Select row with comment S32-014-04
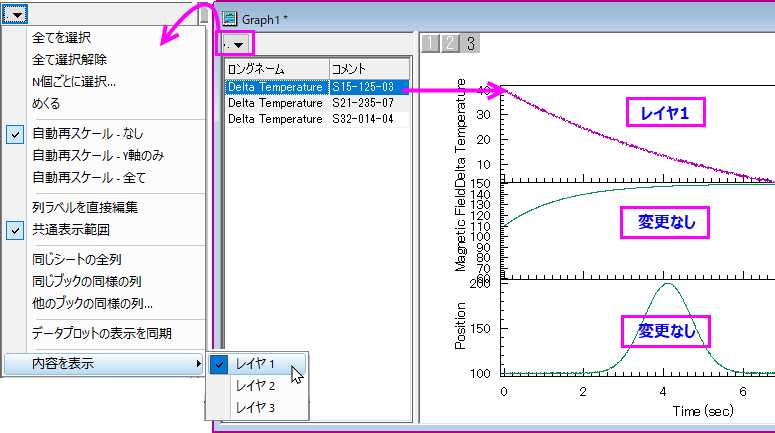Viewport: 775px width, 433px height. [317, 119]
